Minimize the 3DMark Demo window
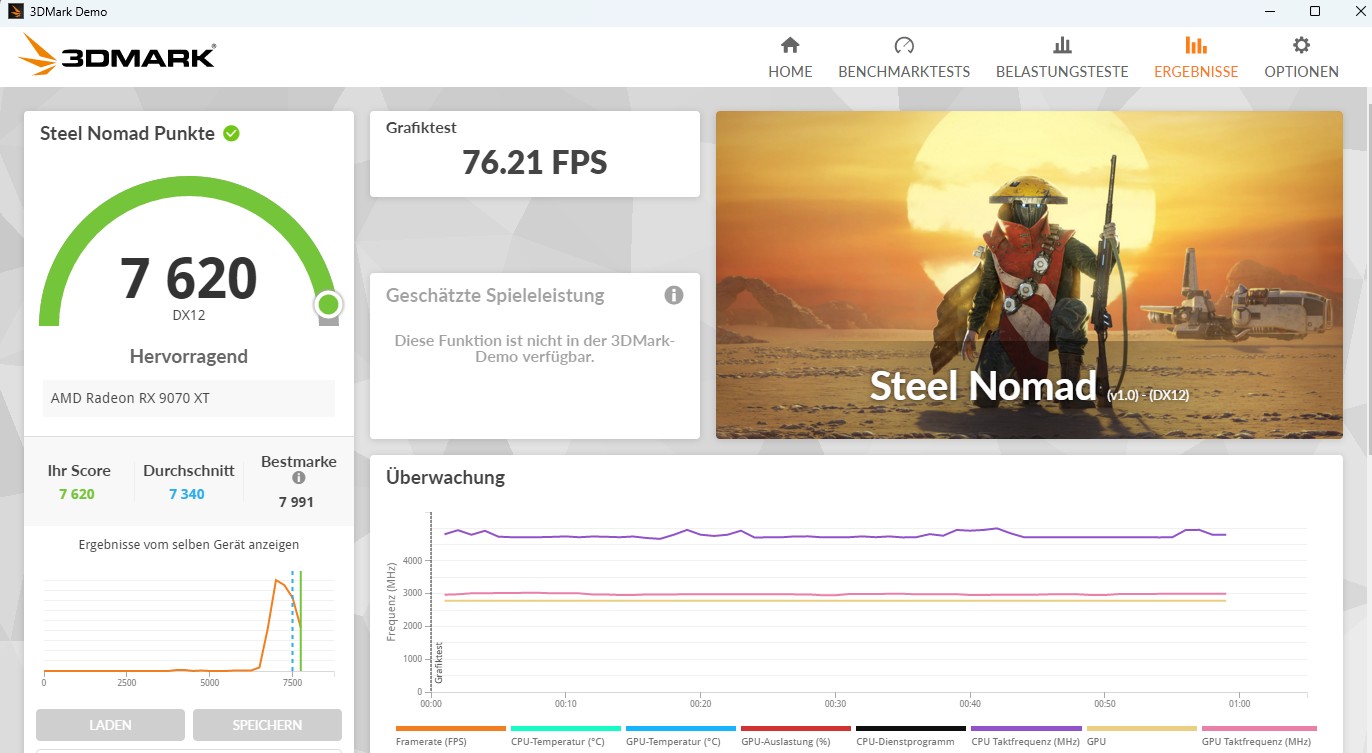Image resolution: width=1372 pixels, height=753 pixels. tap(1268, 12)
